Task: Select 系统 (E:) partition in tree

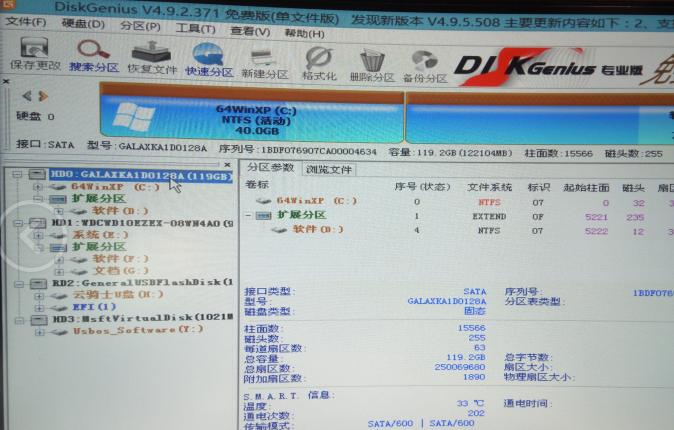Action: click(101, 235)
